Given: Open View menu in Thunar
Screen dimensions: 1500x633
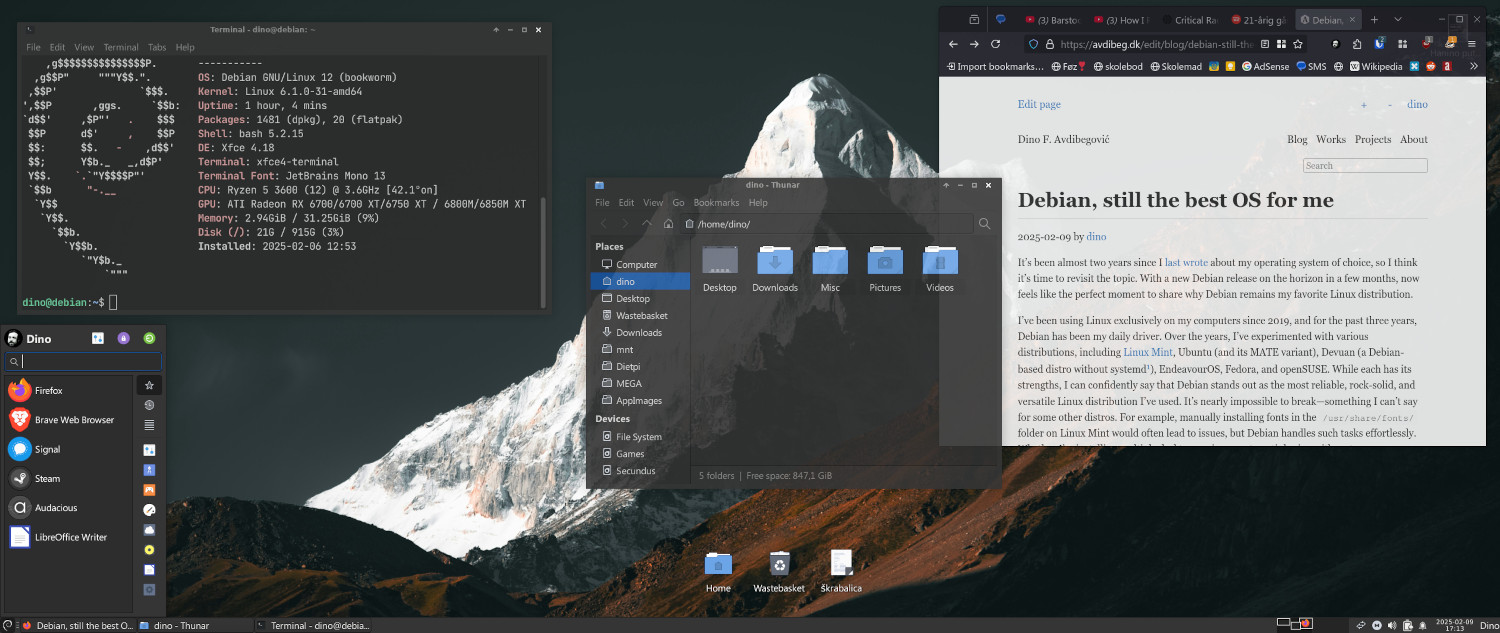Looking at the screenshot, I should (x=653, y=203).
